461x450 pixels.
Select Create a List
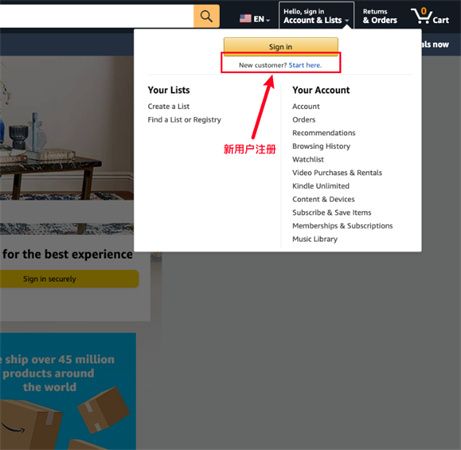pyautogui.click(x=169, y=106)
